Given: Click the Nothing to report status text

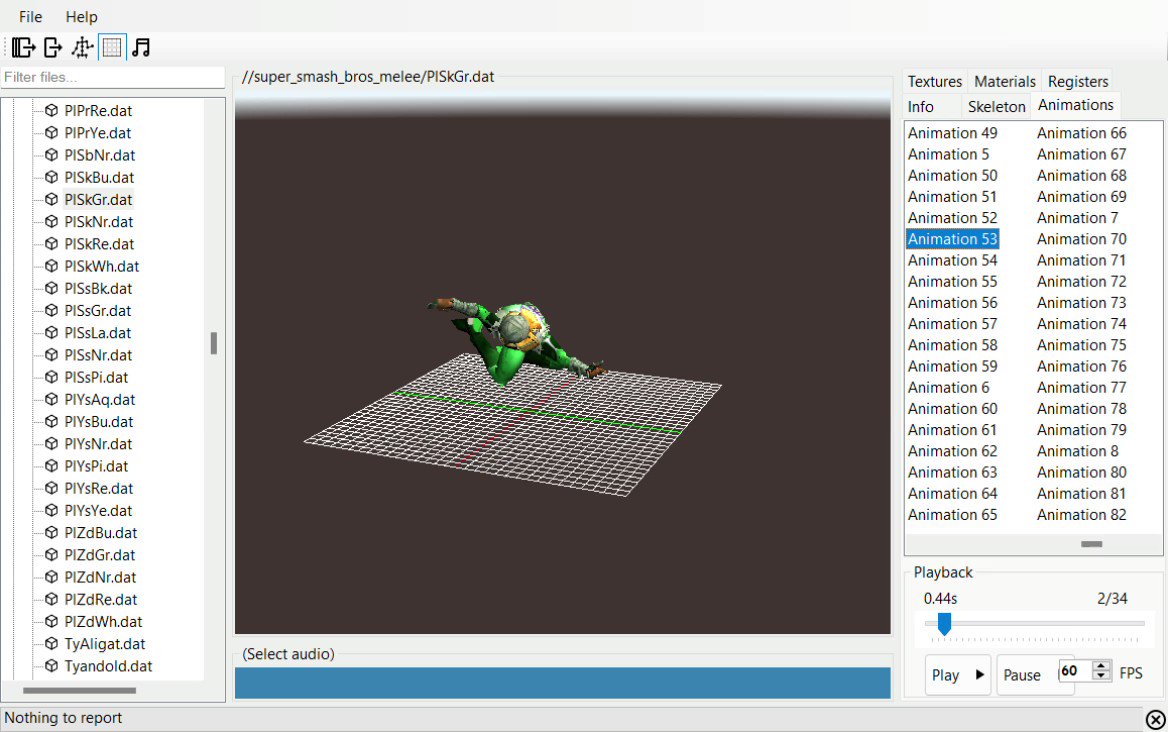Looking at the screenshot, I should point(63,718).
